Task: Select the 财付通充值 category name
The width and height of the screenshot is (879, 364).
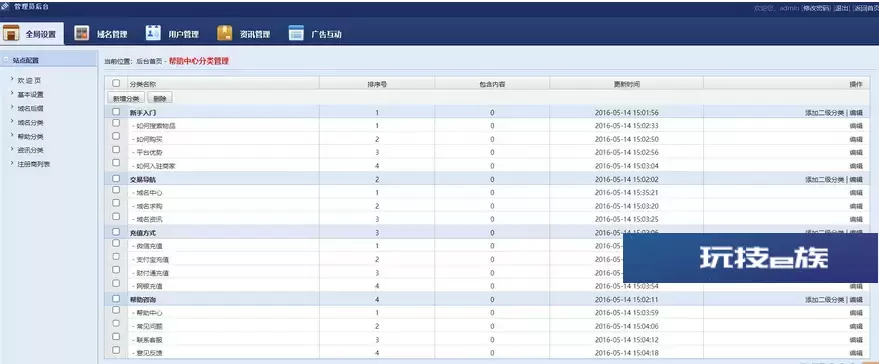Action: coord(152,273)
